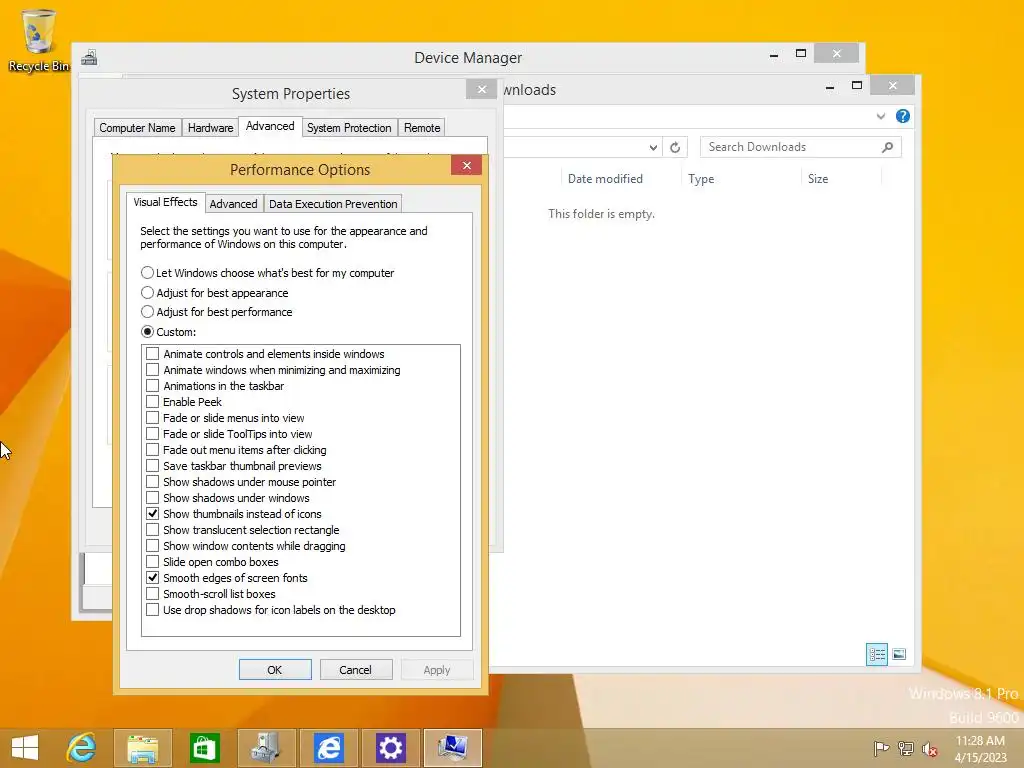Switch to Device Manager taskbar icon
The width and height of the screenshot is (1024, 768).
pos(266,748)
